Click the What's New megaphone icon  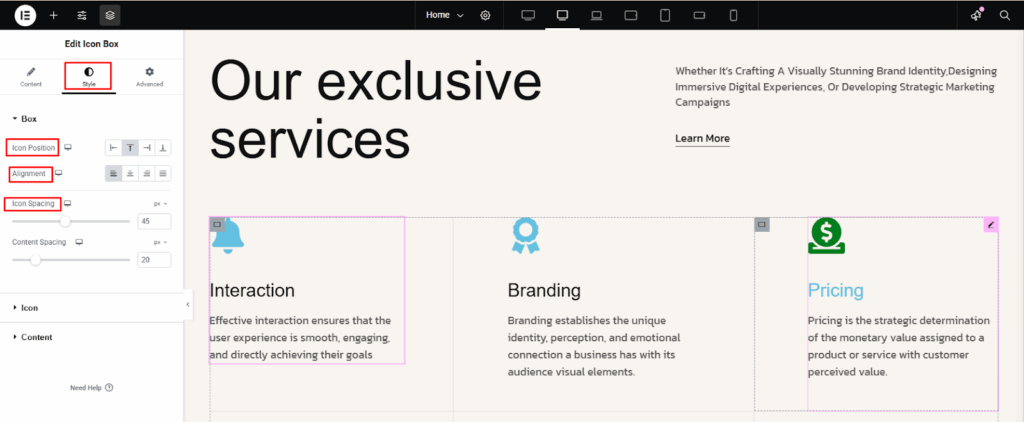[976, 15]
